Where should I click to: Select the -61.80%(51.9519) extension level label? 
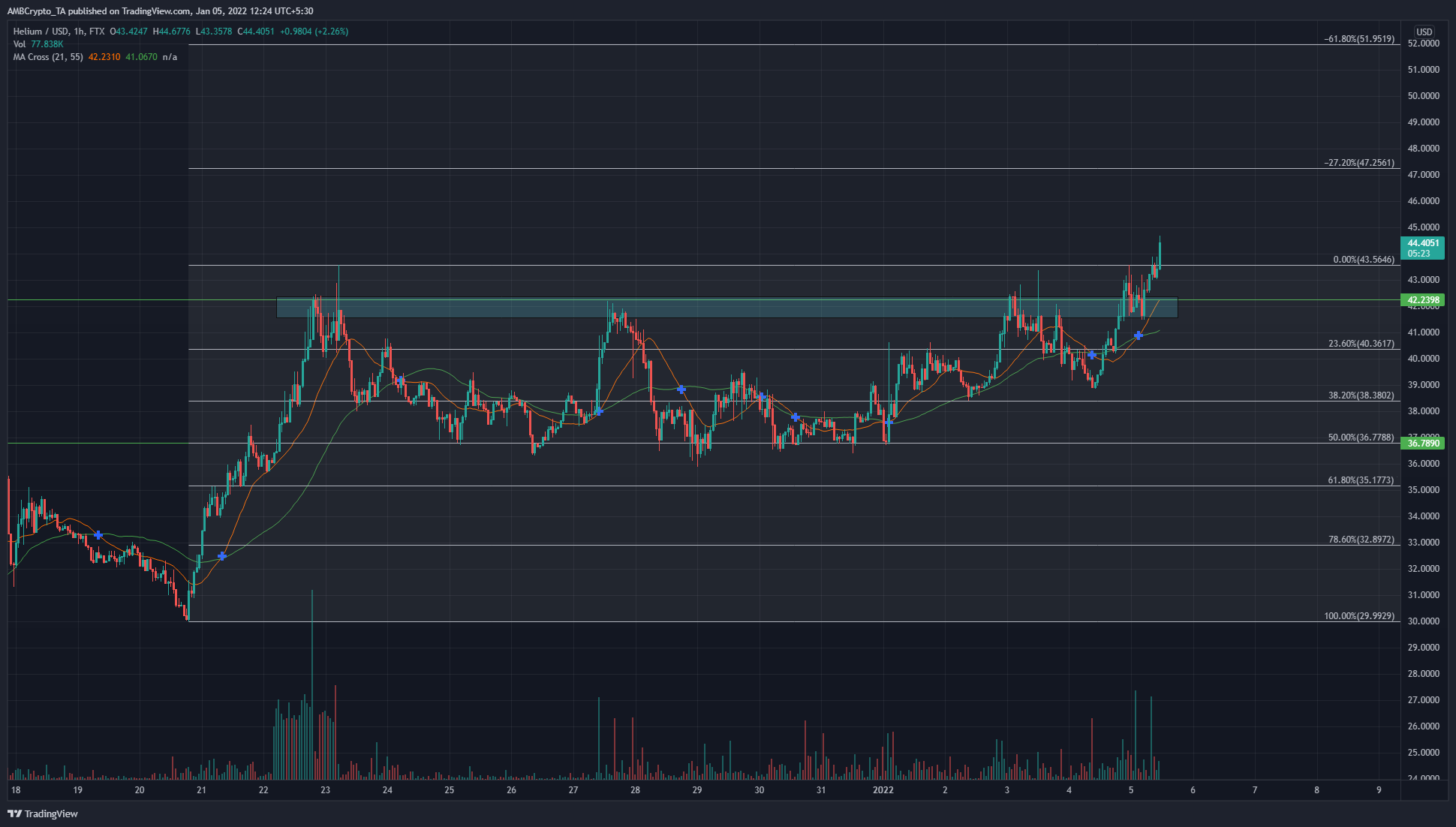pos(1358,39)
